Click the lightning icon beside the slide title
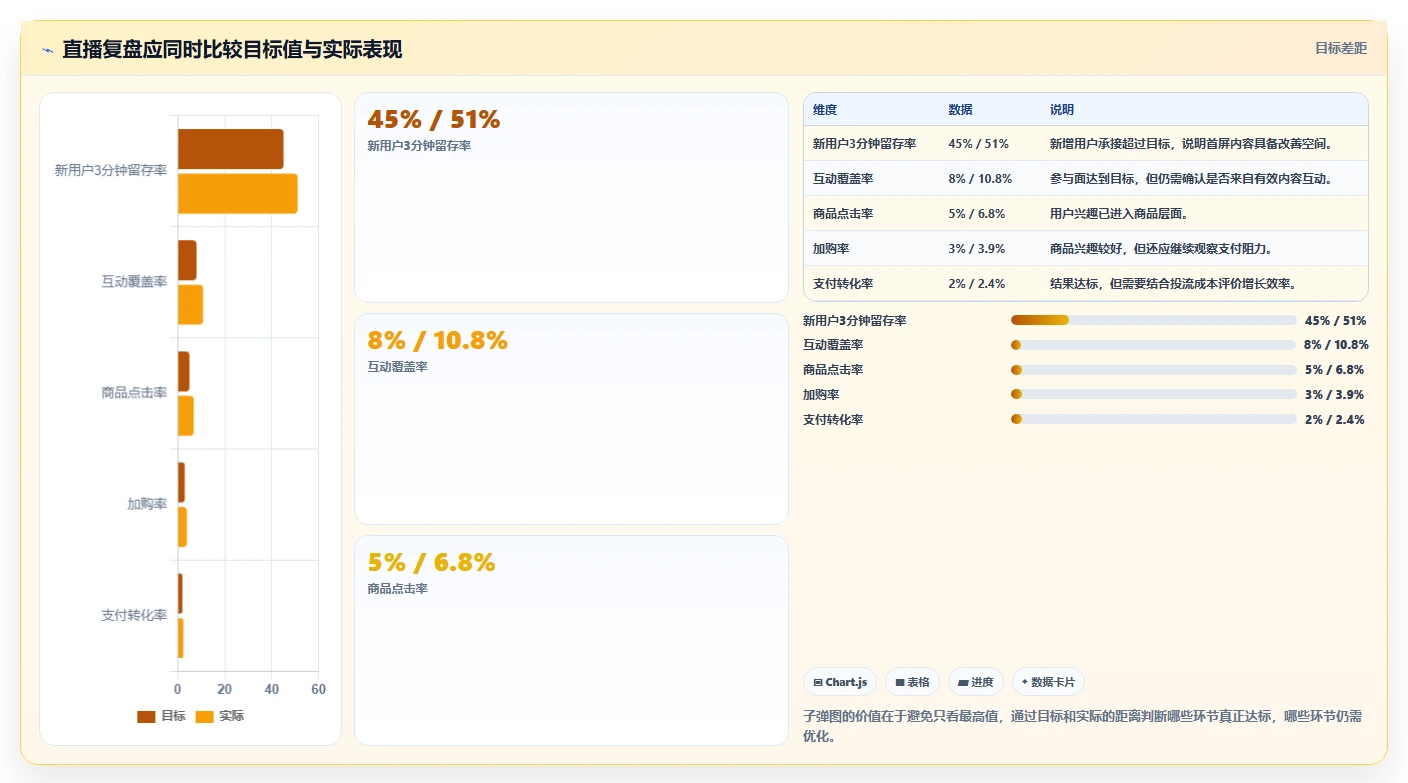The height and width of the screenshot is (783, 1408). coord(47,50)
